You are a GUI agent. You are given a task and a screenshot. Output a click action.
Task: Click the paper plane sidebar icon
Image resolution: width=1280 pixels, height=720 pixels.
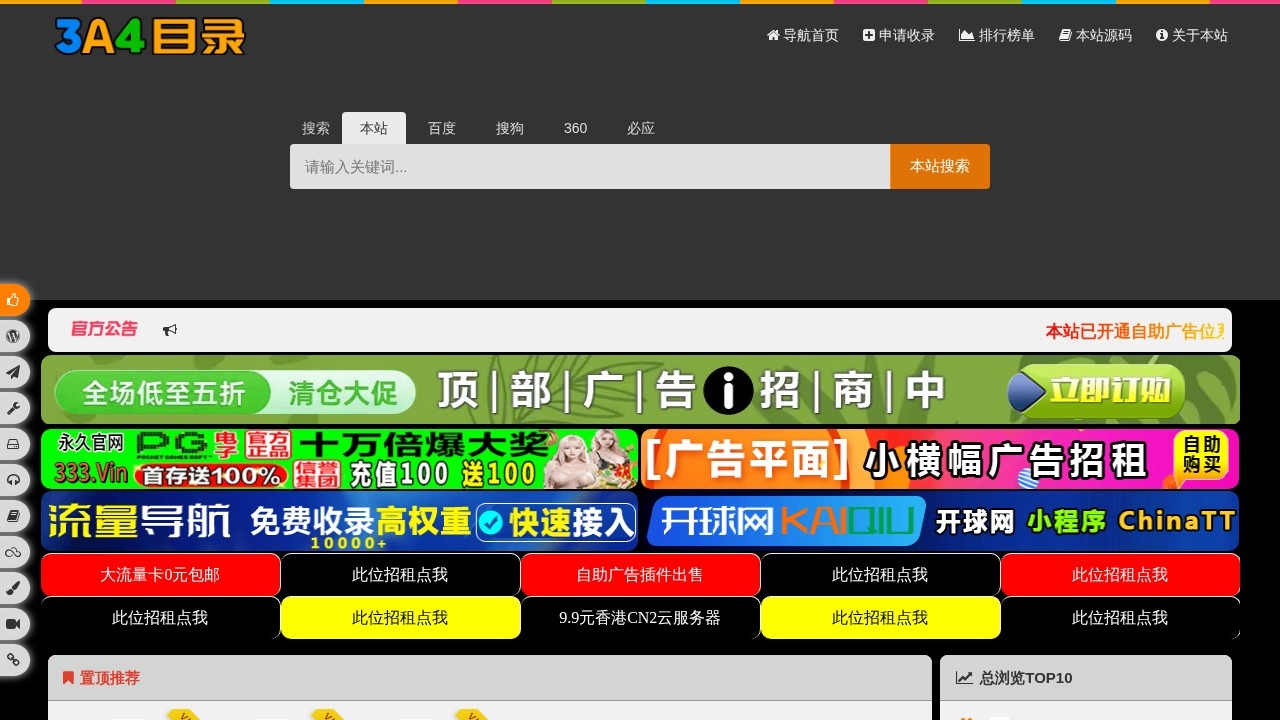[13, 372]
